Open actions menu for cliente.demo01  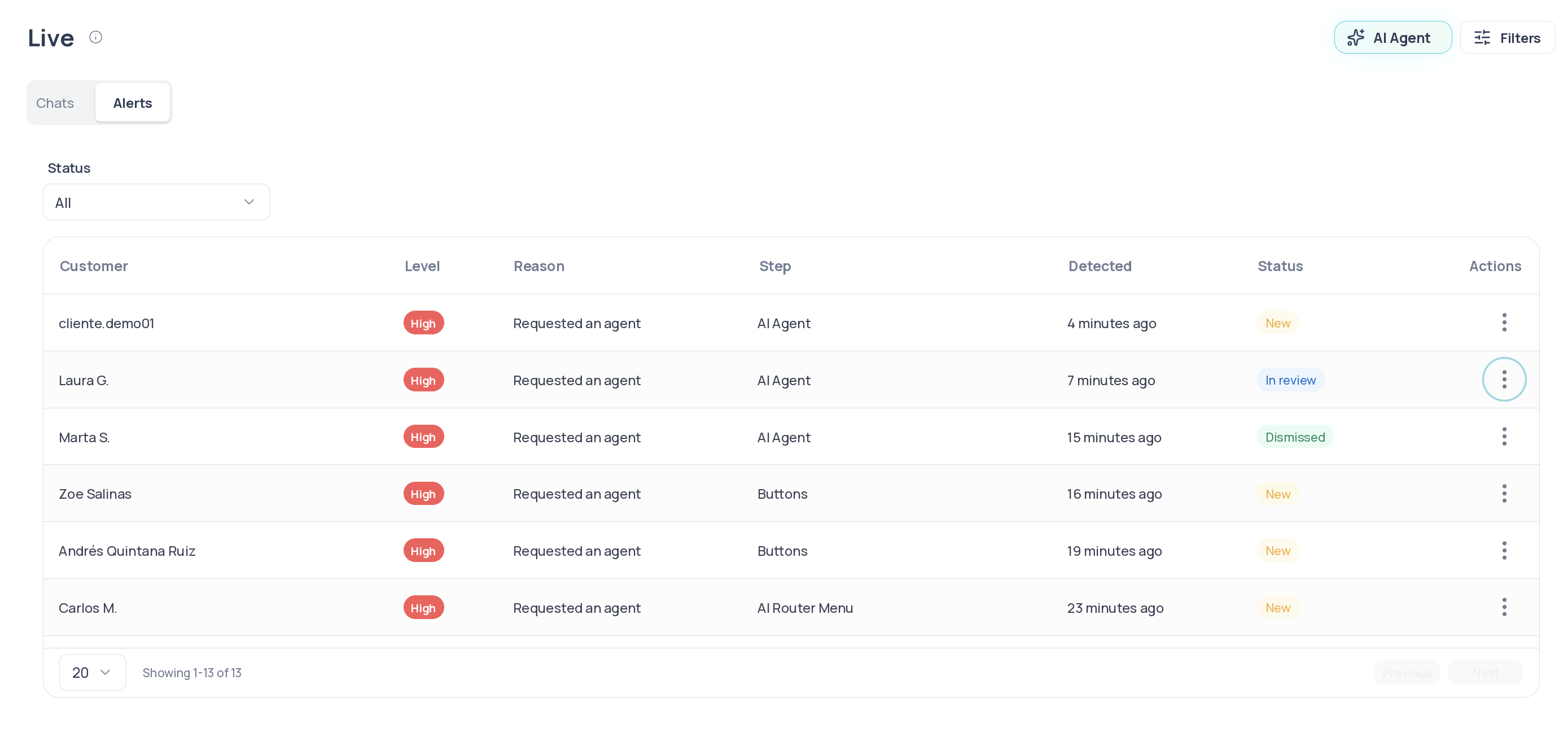coord(1504,323)
